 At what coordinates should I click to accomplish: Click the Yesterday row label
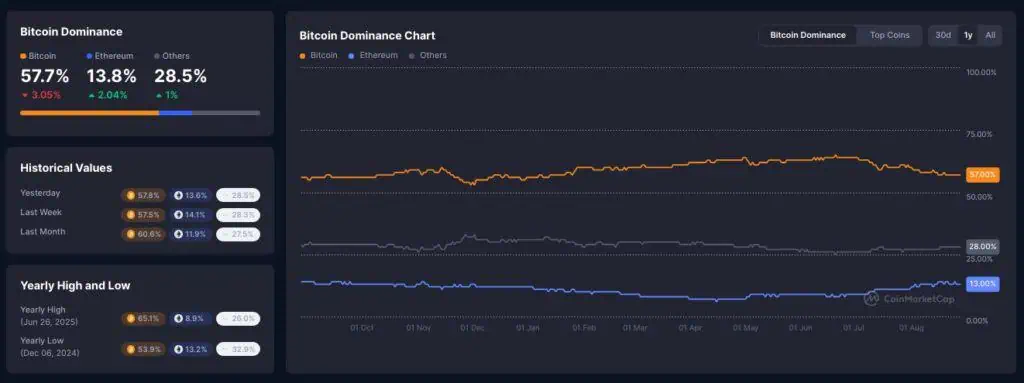click(x=40, y=193)
